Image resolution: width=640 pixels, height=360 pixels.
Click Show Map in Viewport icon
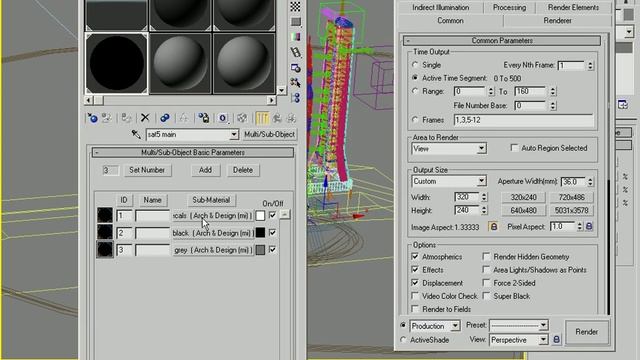[242, 118]
